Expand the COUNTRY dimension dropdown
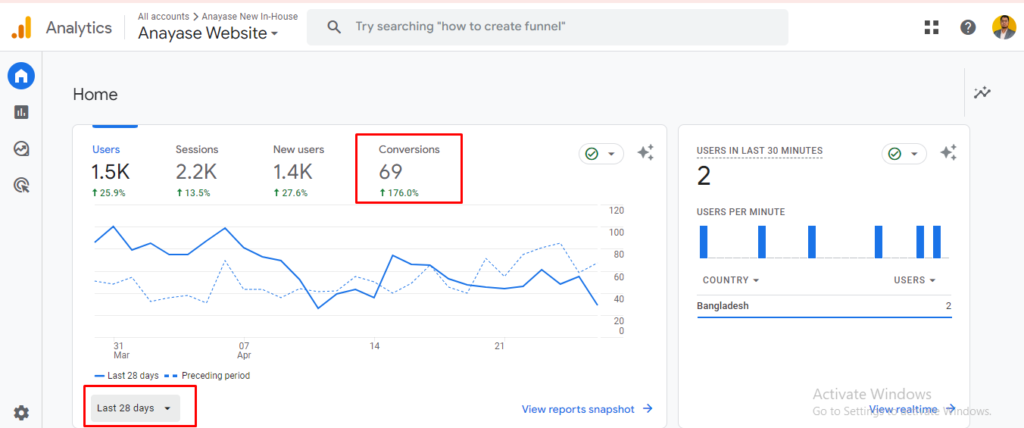 click(730, 281)
